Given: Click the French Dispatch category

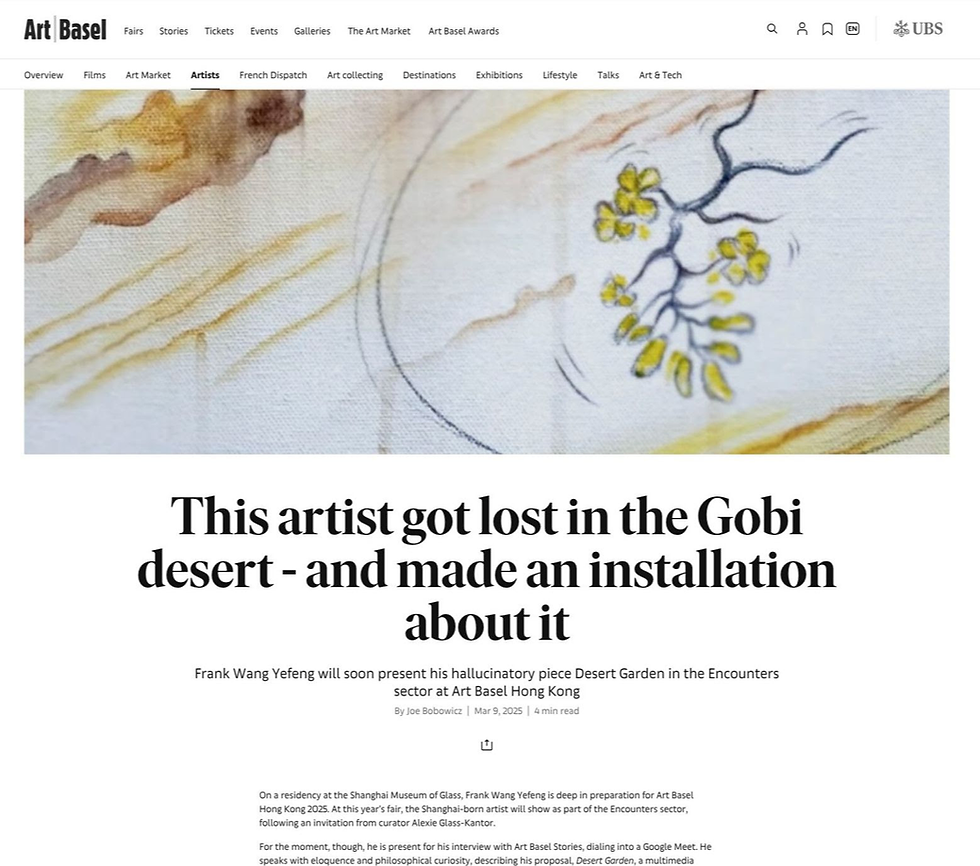Looking at the screenshot, I should click(x=272, y=74).
